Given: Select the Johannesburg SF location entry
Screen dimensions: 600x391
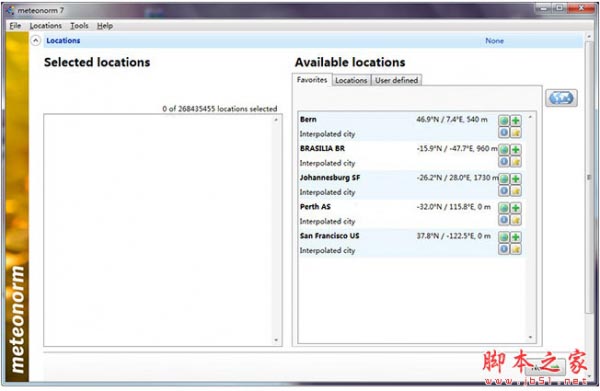Looking at the screenshot, I should tap(411, 184).
